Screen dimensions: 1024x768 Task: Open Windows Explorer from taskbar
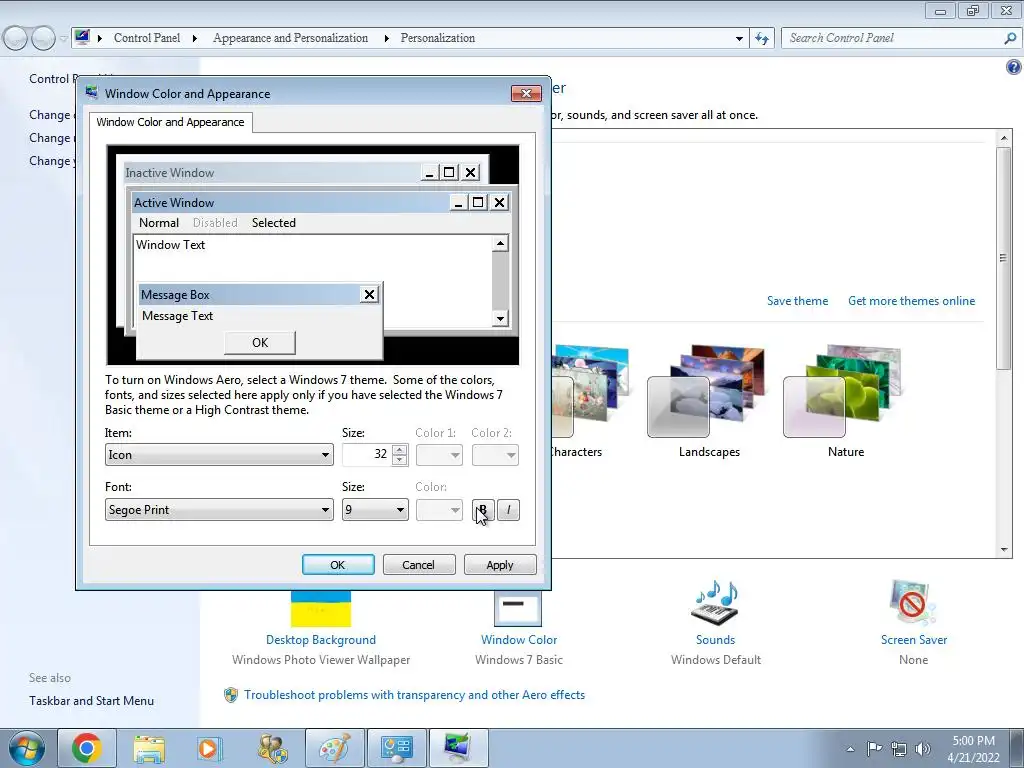click(149, 748)
